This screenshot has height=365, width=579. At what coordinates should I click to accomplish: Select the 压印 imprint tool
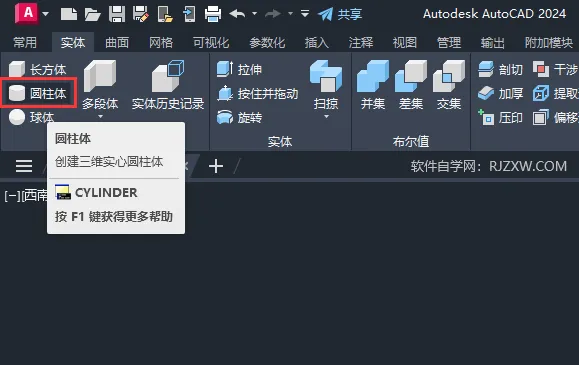point(500,118)
